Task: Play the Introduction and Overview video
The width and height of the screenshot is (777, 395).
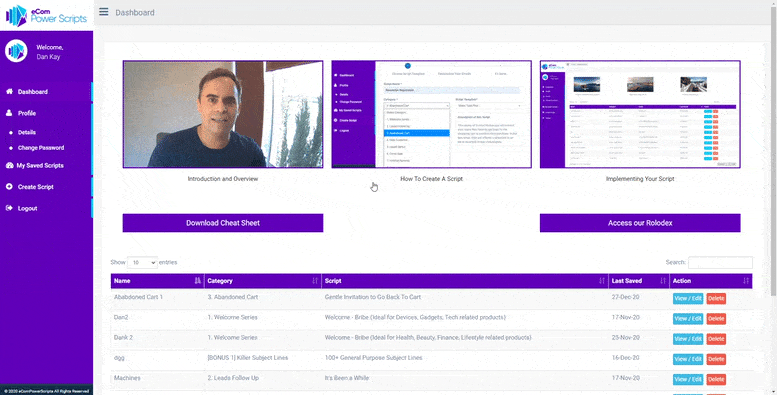Action: [x=223, y=114]
